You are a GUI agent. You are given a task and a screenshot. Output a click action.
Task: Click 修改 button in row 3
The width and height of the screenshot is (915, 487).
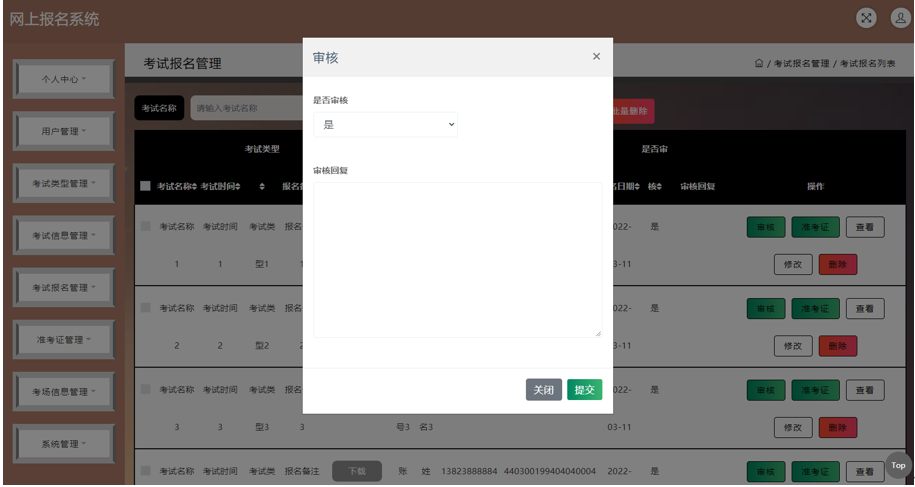[x=793, y=428]
